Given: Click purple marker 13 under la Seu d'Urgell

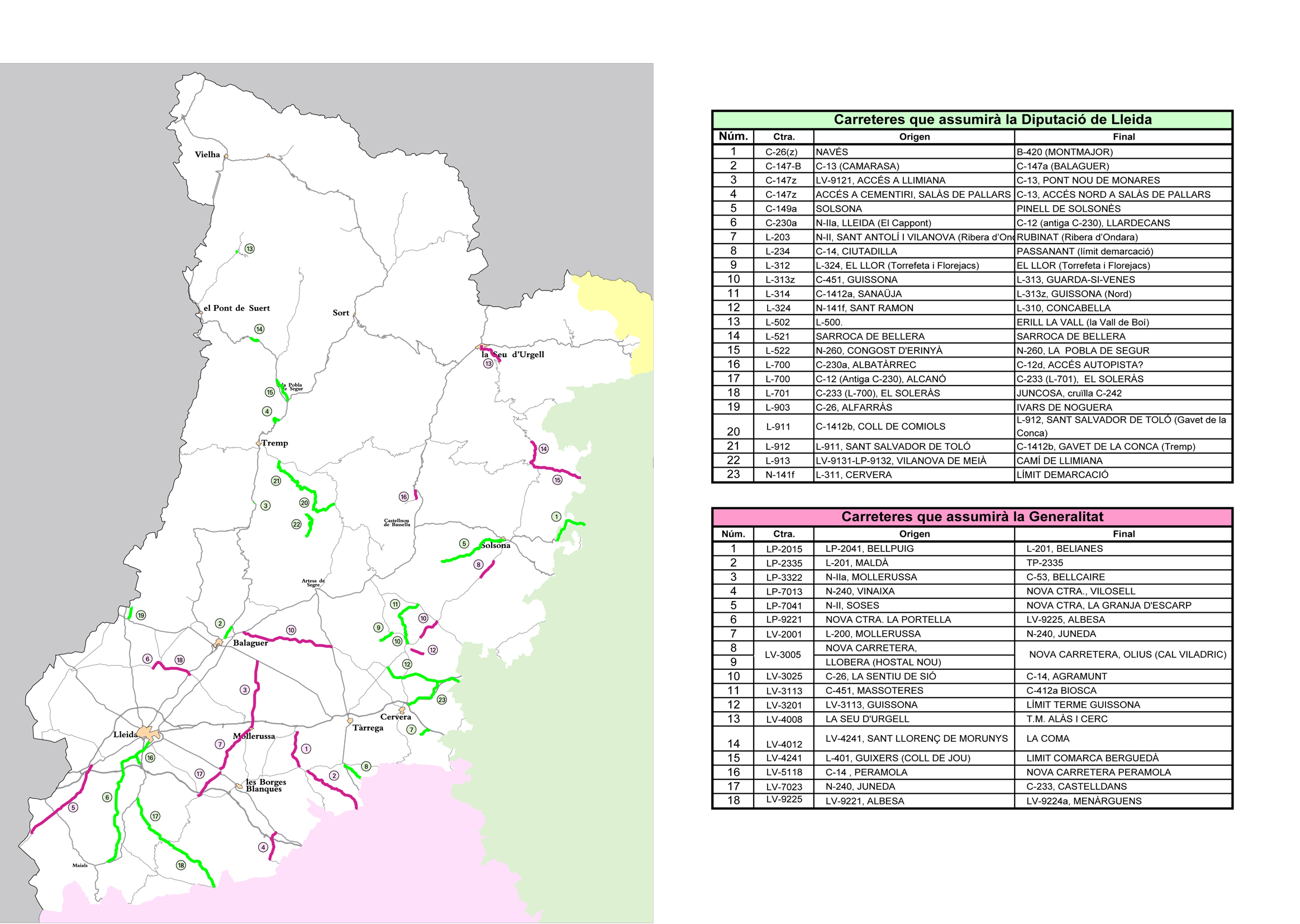Looking at the screenshot, I should tap(488, 364).
